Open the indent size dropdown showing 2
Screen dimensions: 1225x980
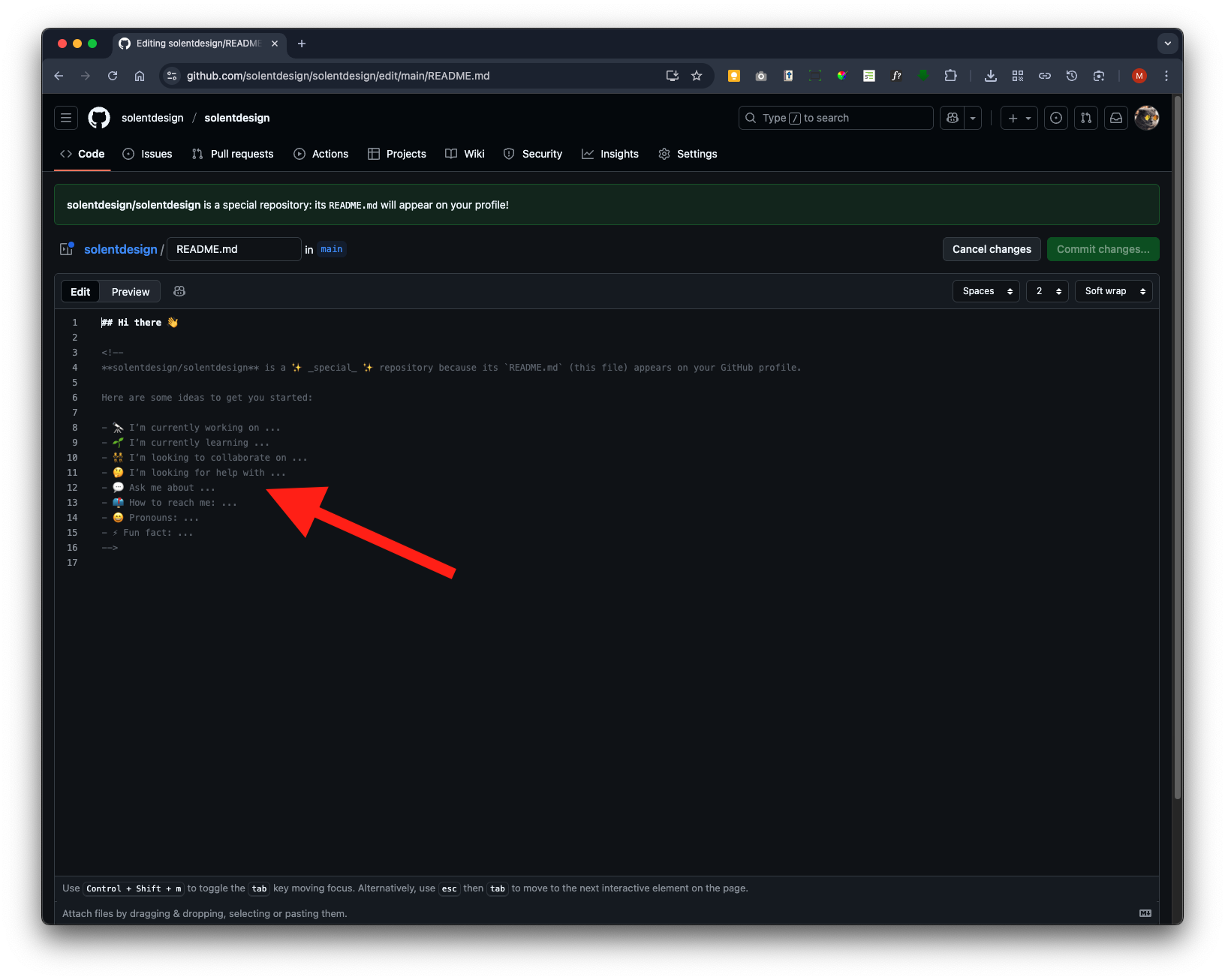(1047, 291)
